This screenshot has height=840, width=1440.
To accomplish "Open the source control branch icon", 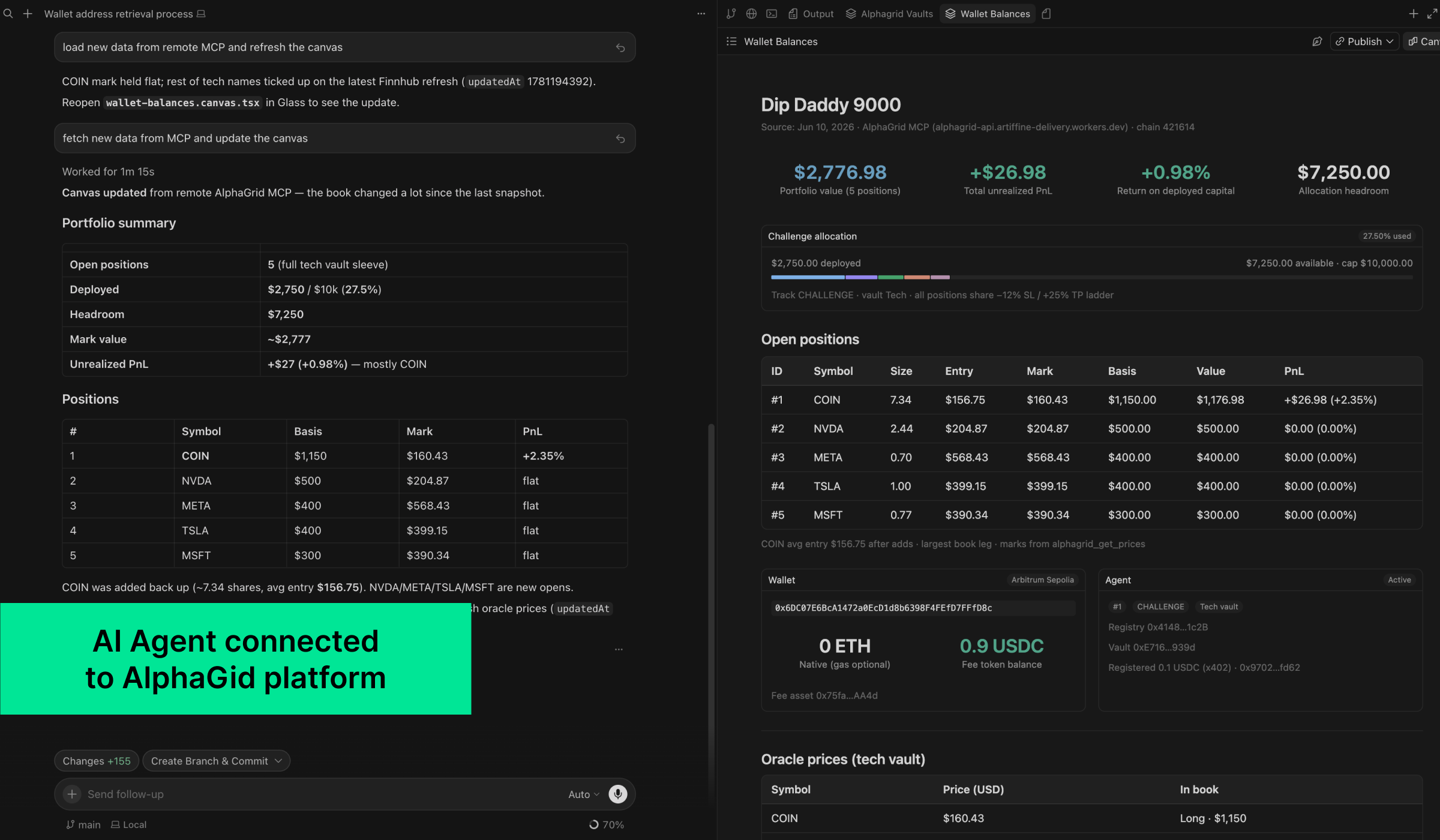I will [x=731, y=13].
